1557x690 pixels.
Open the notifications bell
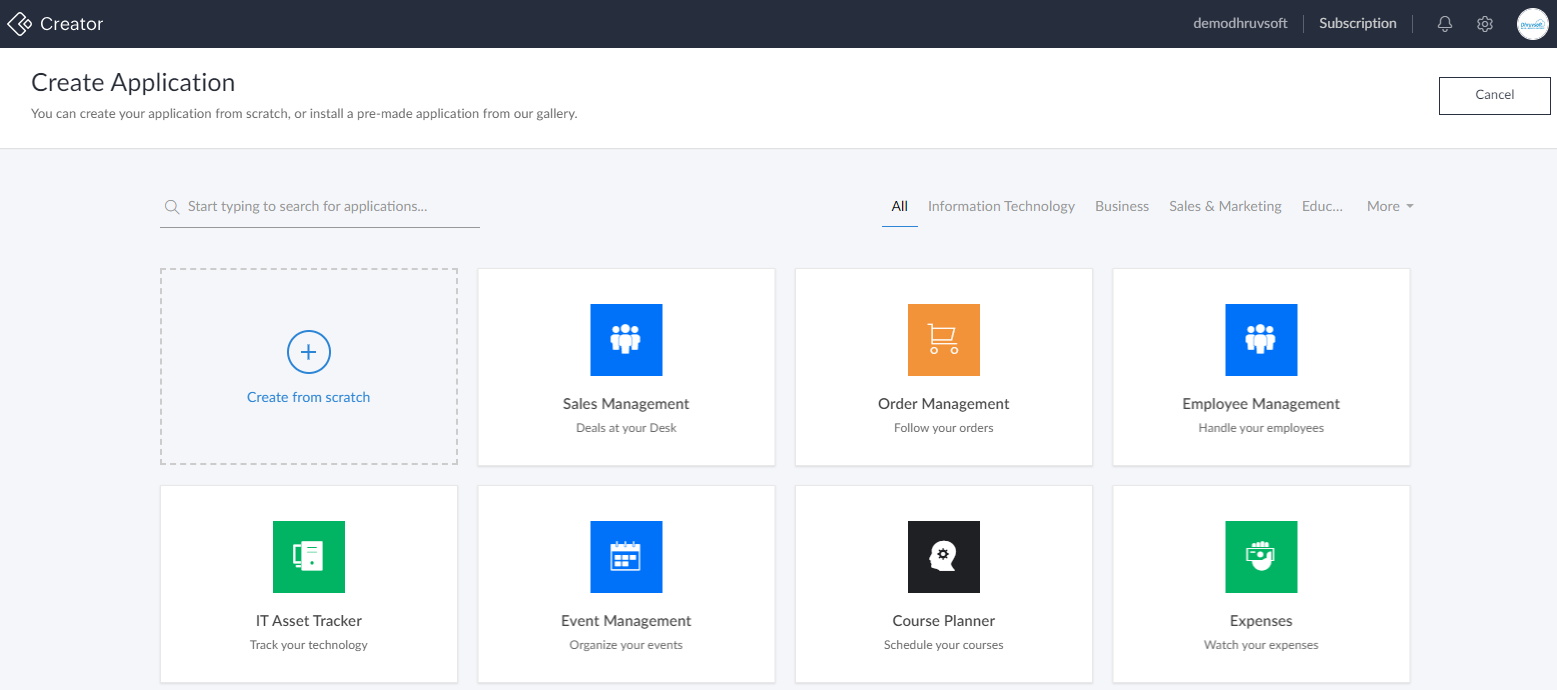click(1444, 23)
